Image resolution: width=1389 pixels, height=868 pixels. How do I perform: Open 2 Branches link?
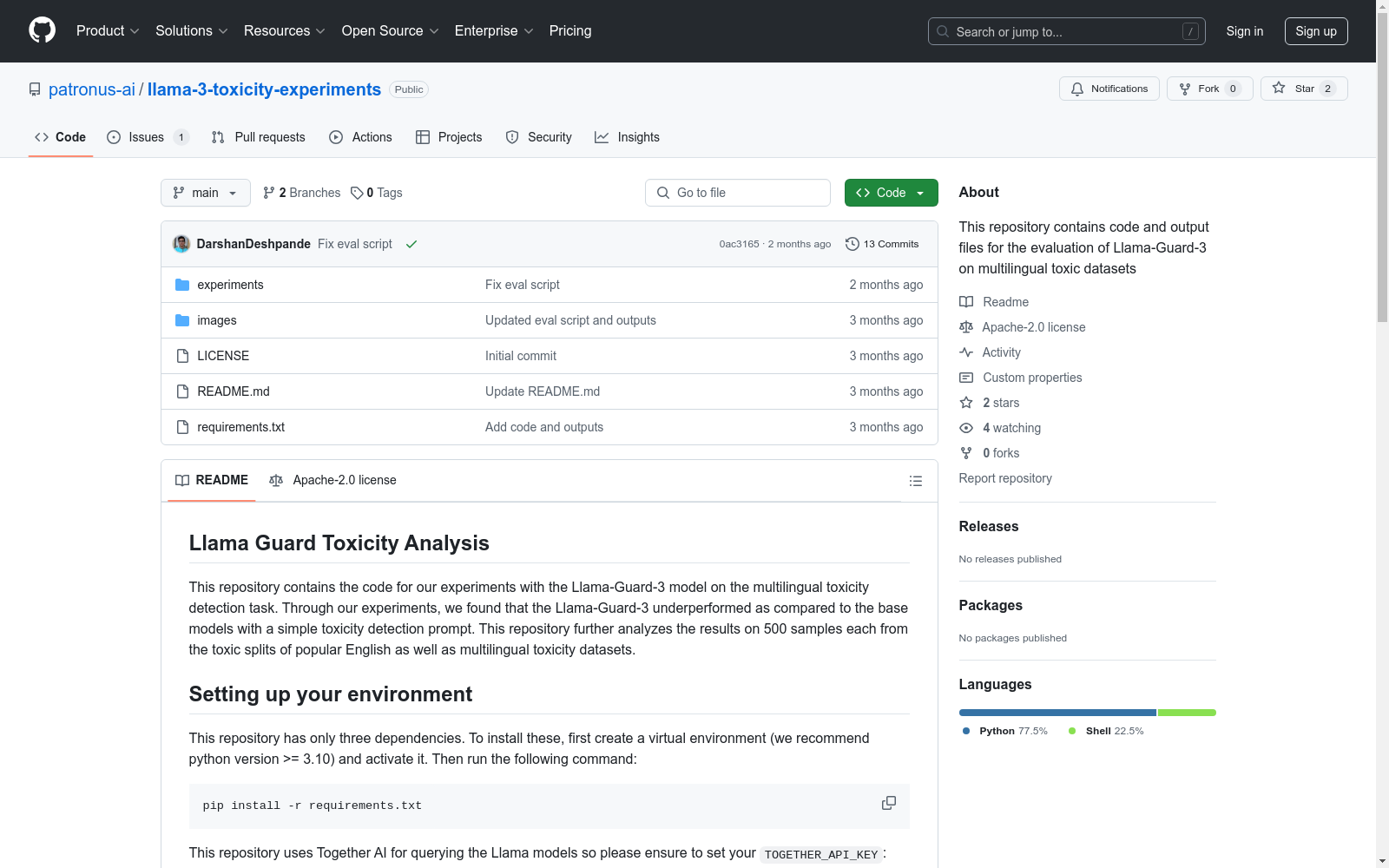302,193
